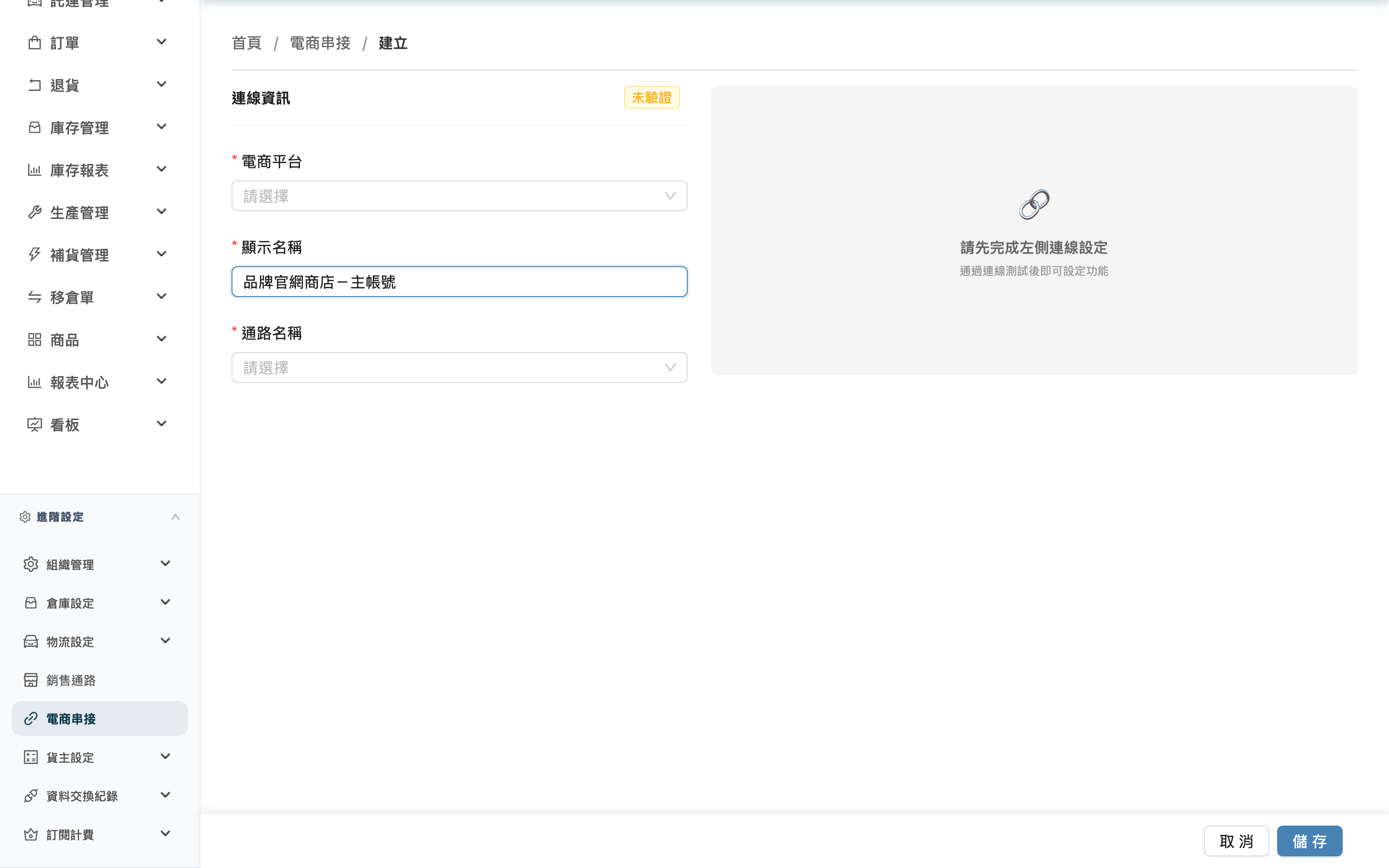
Task: Click the 銷售通路 store icon
Action: pyautogui.click(x=31, y=680)
